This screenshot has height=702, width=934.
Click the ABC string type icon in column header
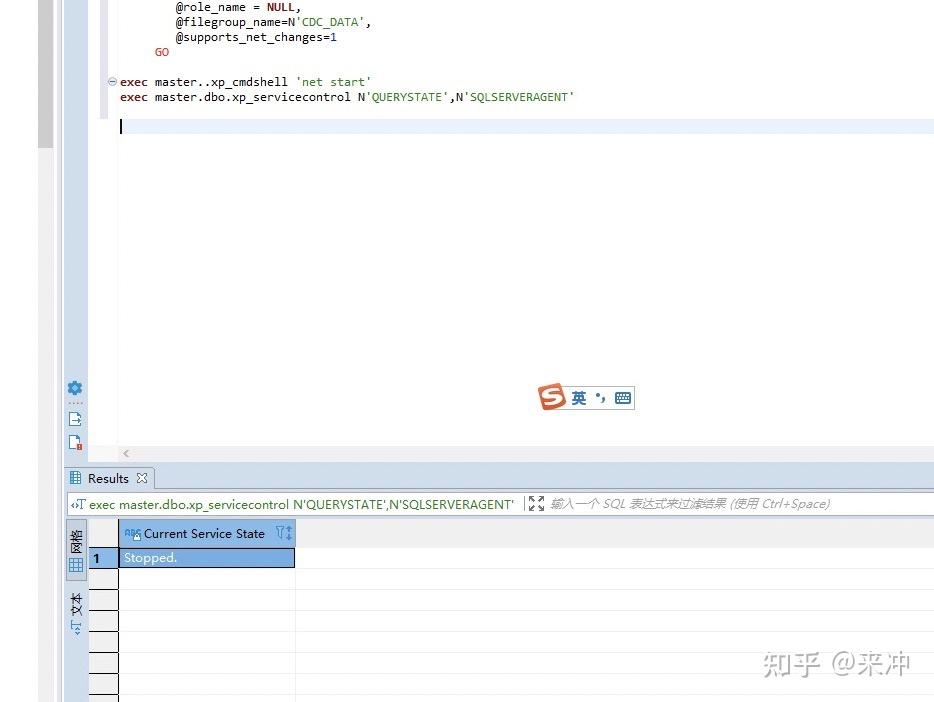(x=135, y=533)
